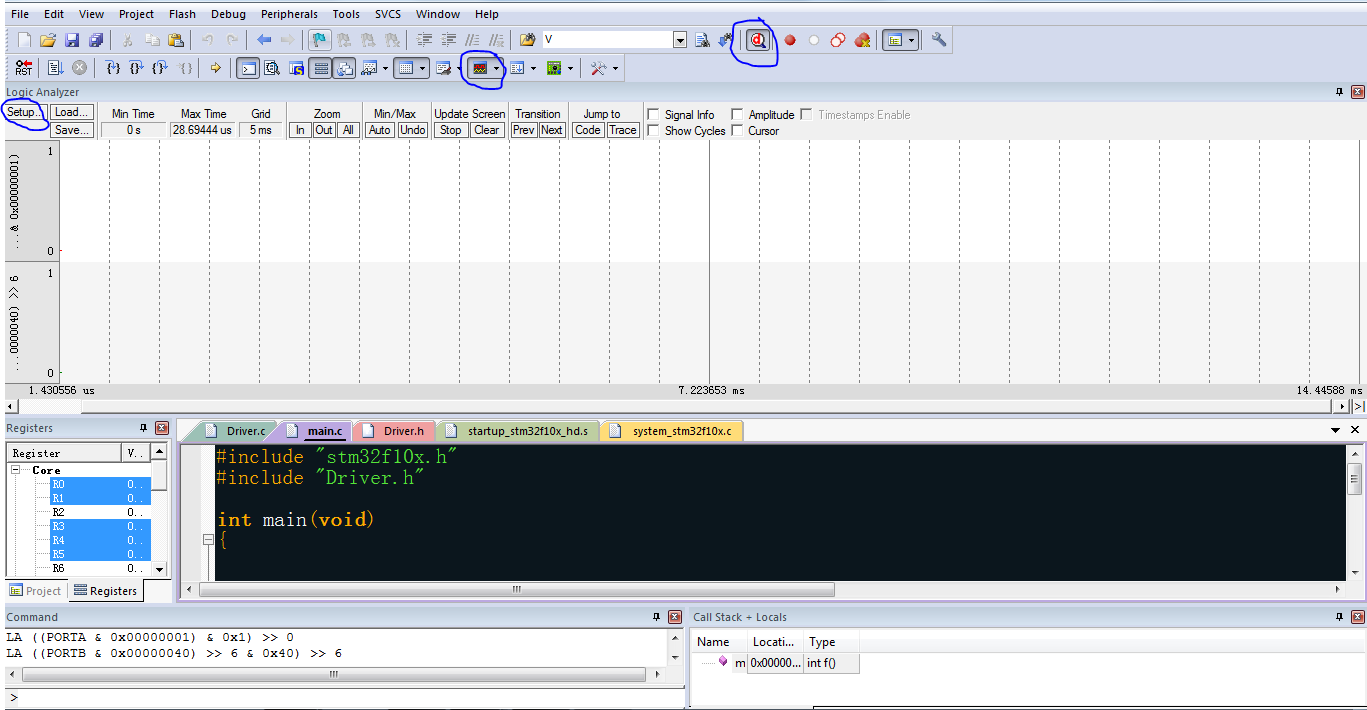Enable the Amplitude checkbox
1367x710 pixels.
737,114
